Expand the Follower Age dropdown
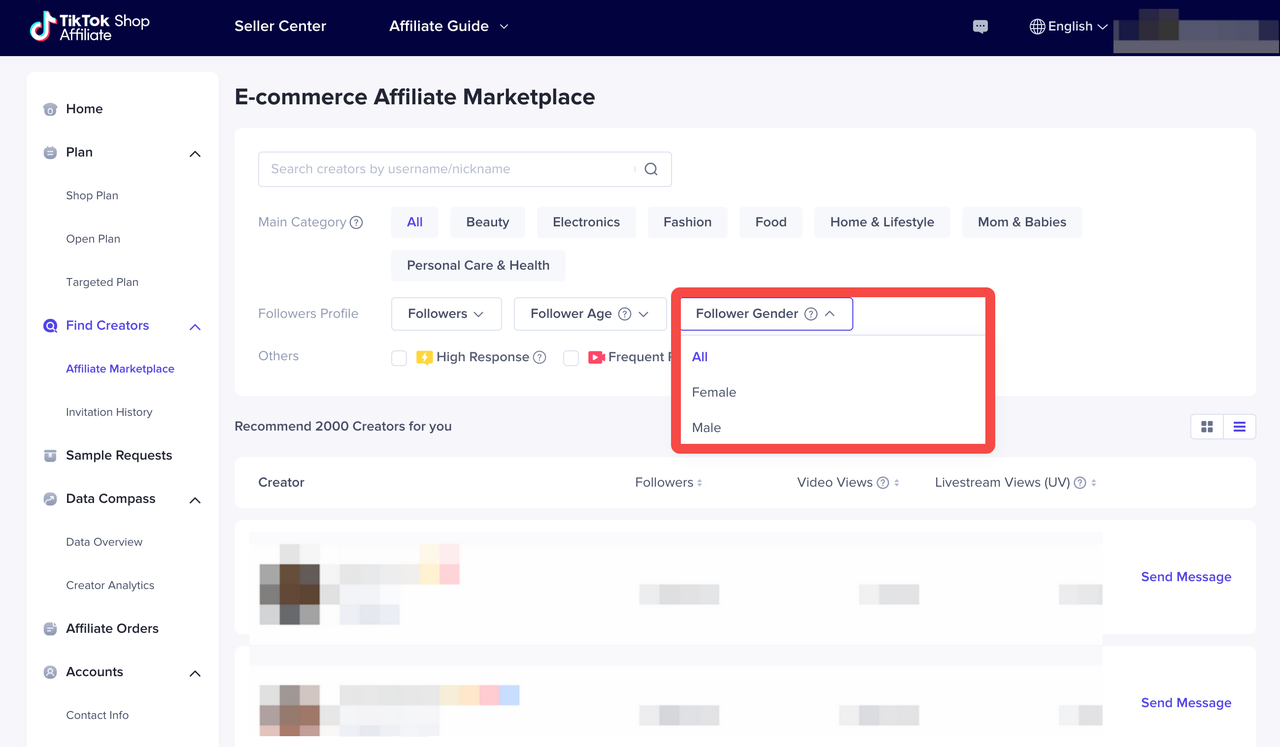This screenshot has width=1280, height=747. (x=589, y=314)
